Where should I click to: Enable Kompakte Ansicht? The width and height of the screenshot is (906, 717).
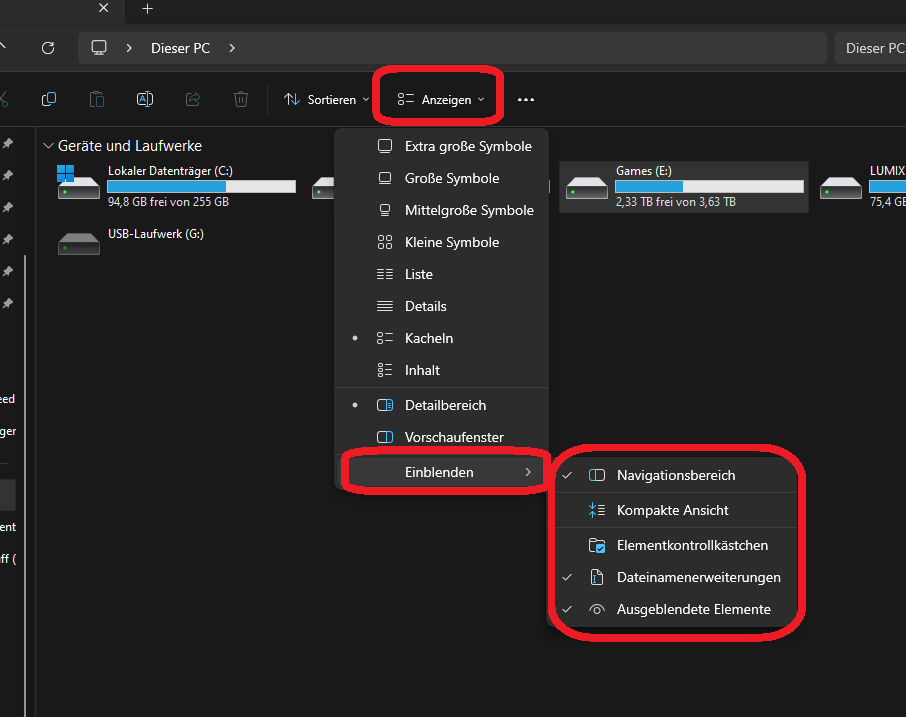(676, 510)
